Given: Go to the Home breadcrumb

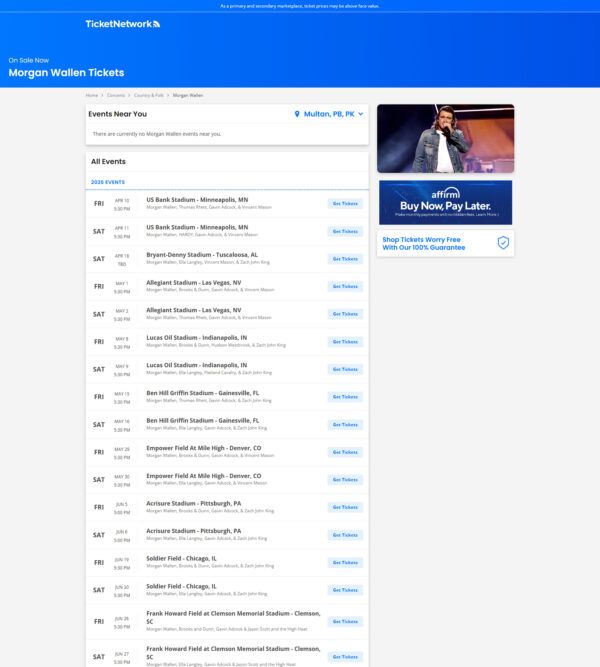Looking at the screenshot, I should [x=92, y=95].
